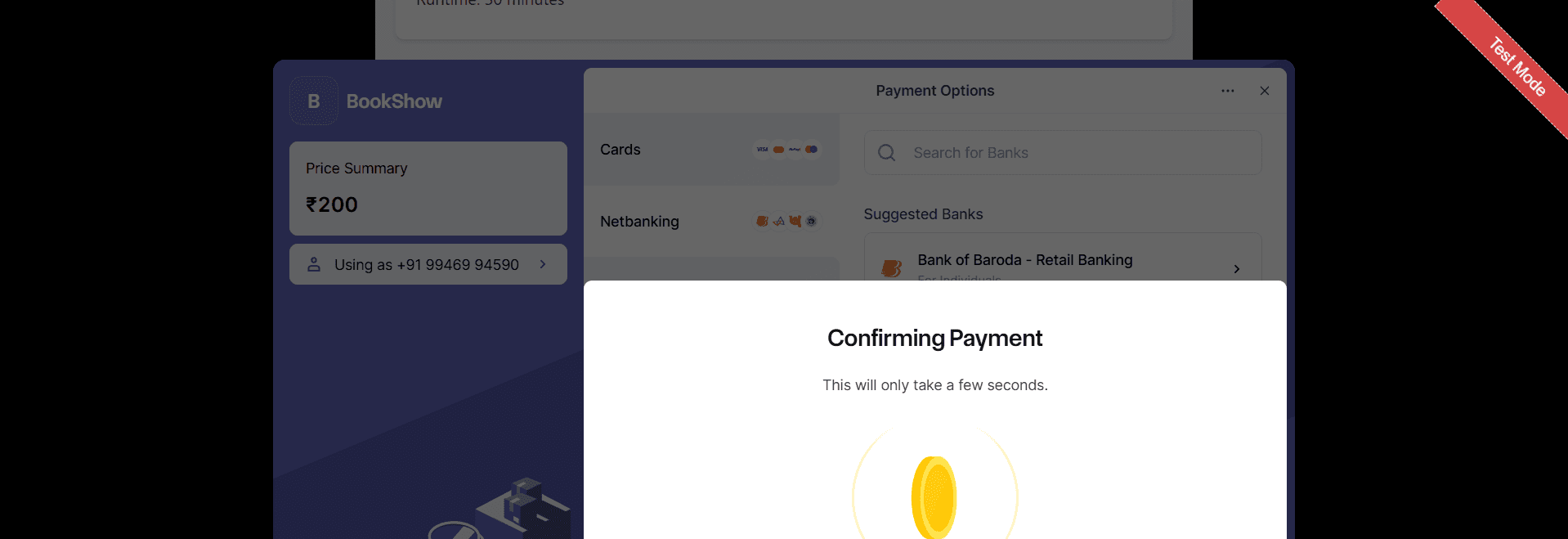Click the Axis Bank icon in the Netbanking row
Viewport: 1568px width, 539px height.
coord(778,221)
